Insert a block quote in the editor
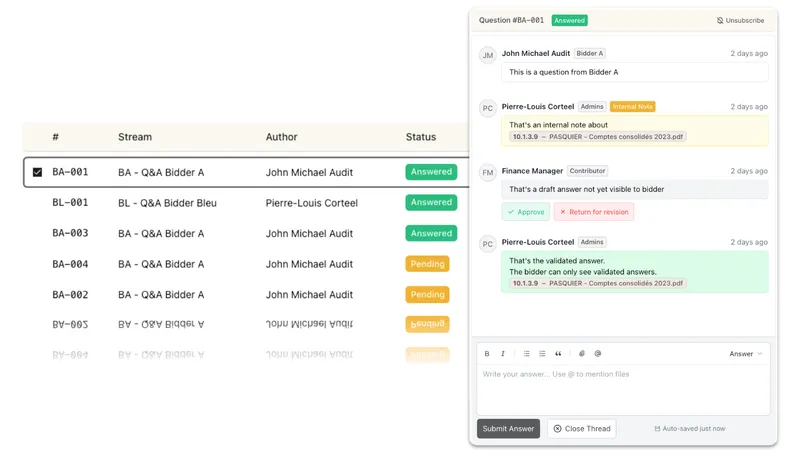This screenshot has height=450, width=800. (558, 354)
